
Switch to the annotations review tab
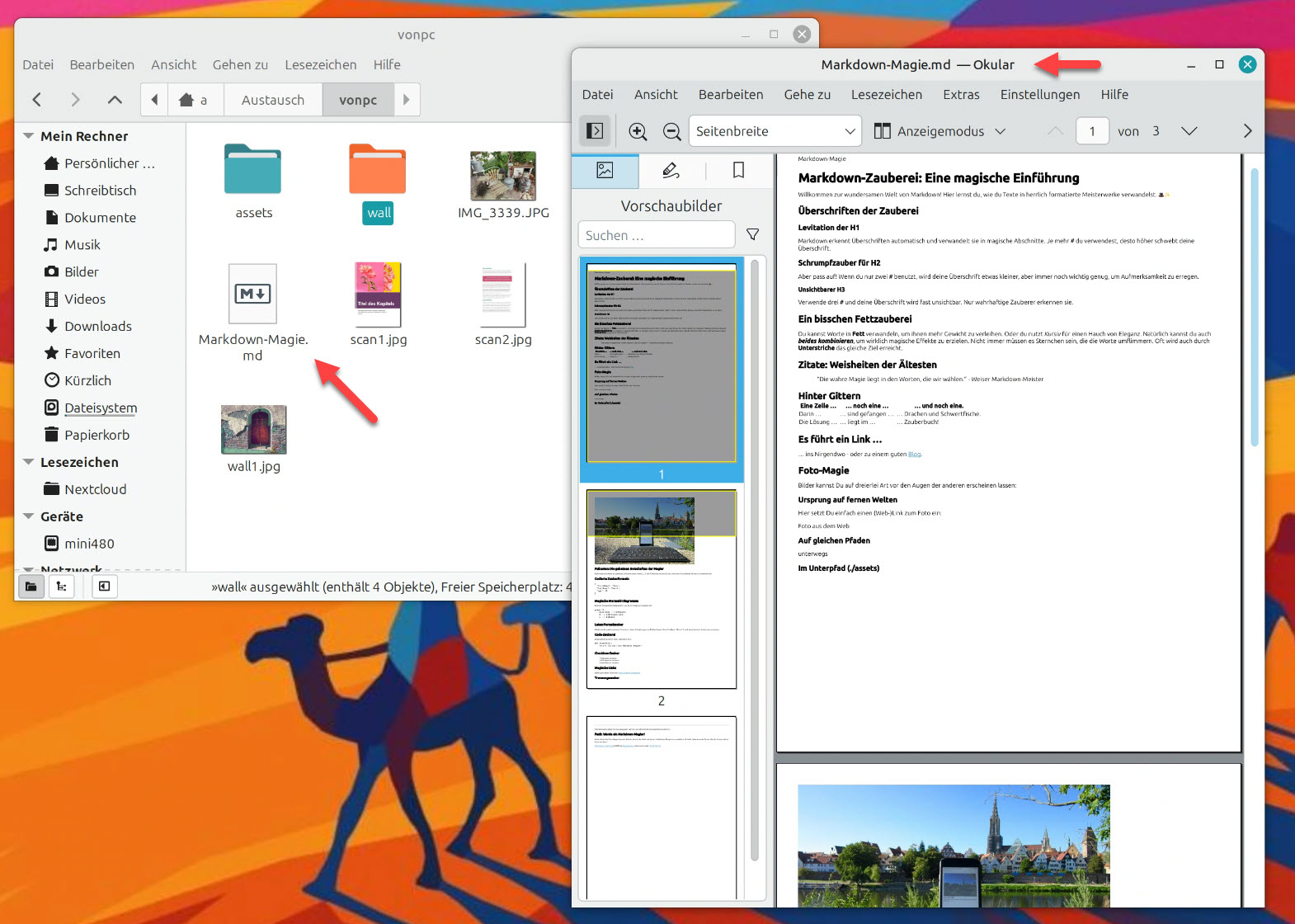(x=671, y=171)
